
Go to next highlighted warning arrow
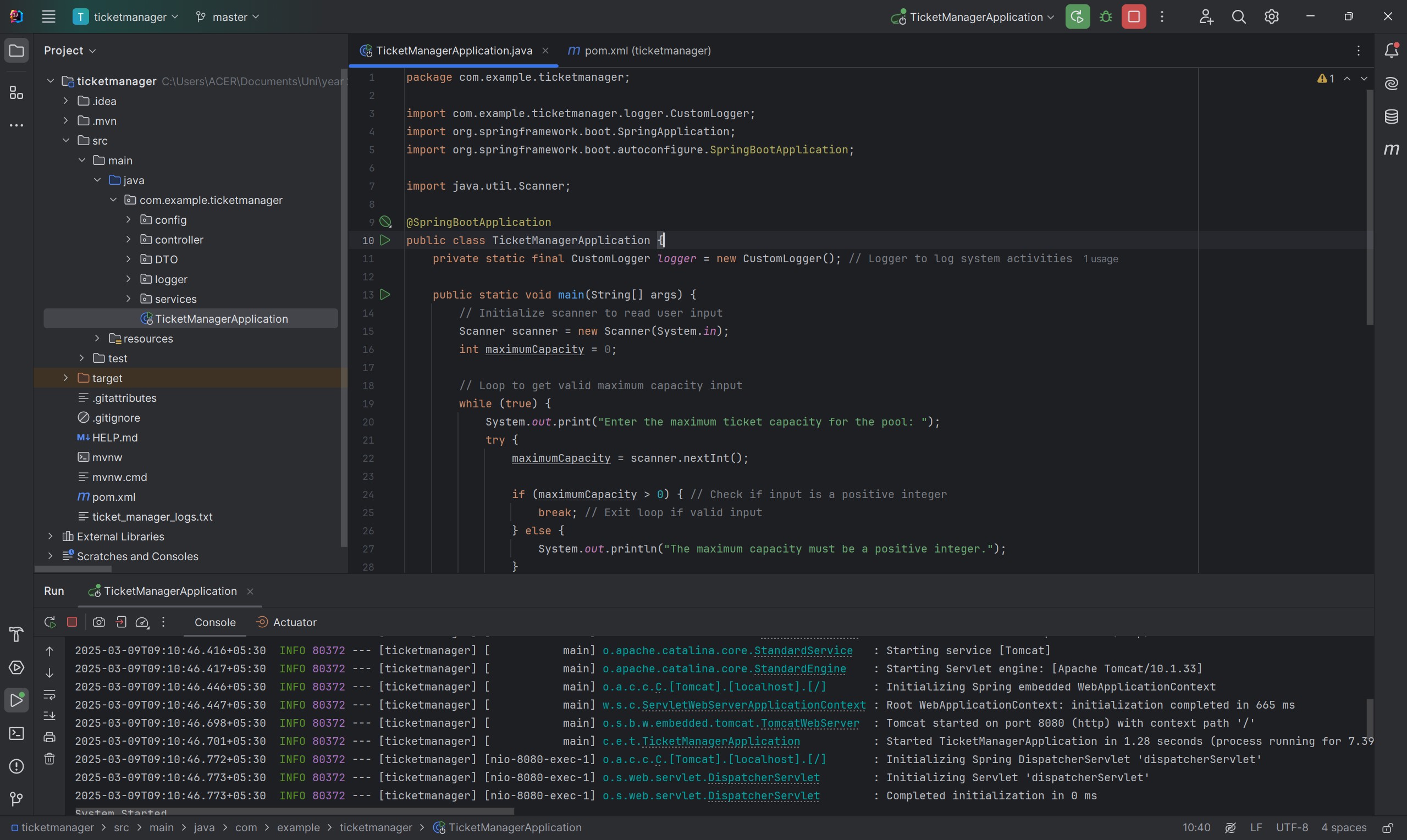pos(1364,79)
